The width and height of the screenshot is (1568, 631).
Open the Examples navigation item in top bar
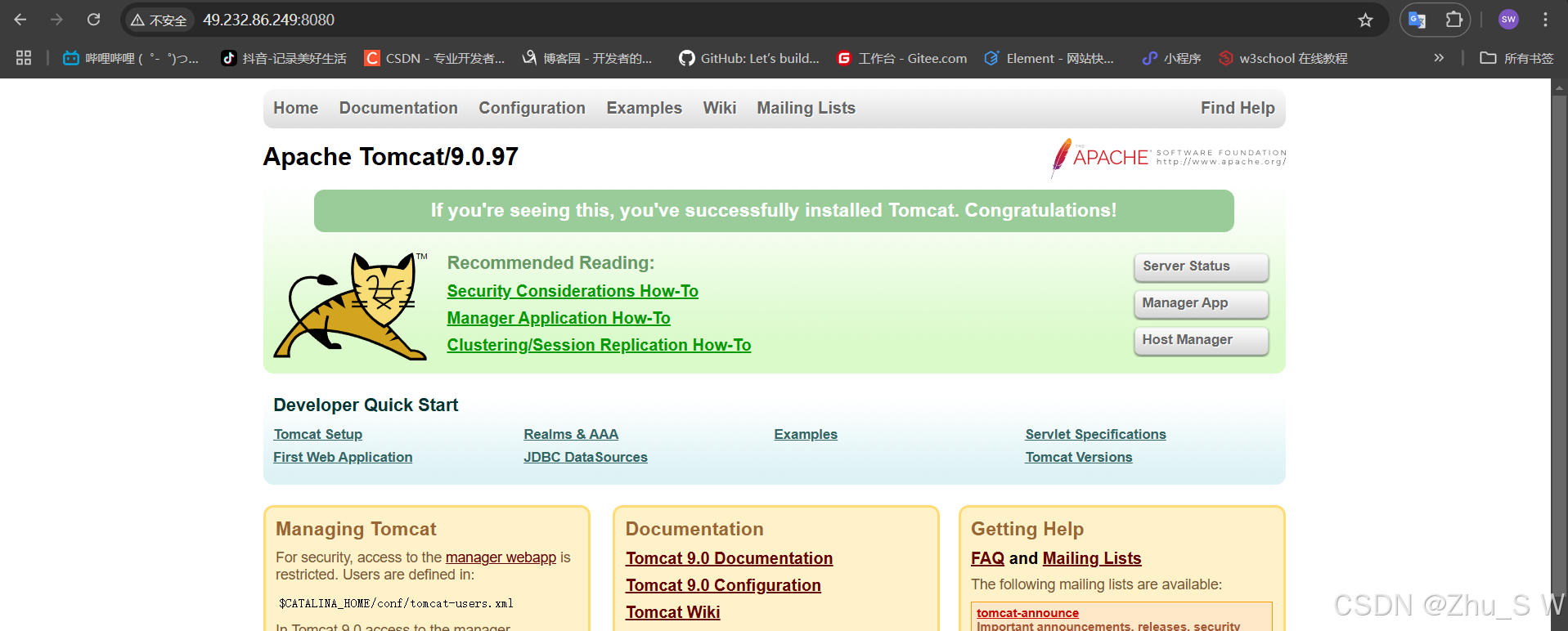point(644,108)
